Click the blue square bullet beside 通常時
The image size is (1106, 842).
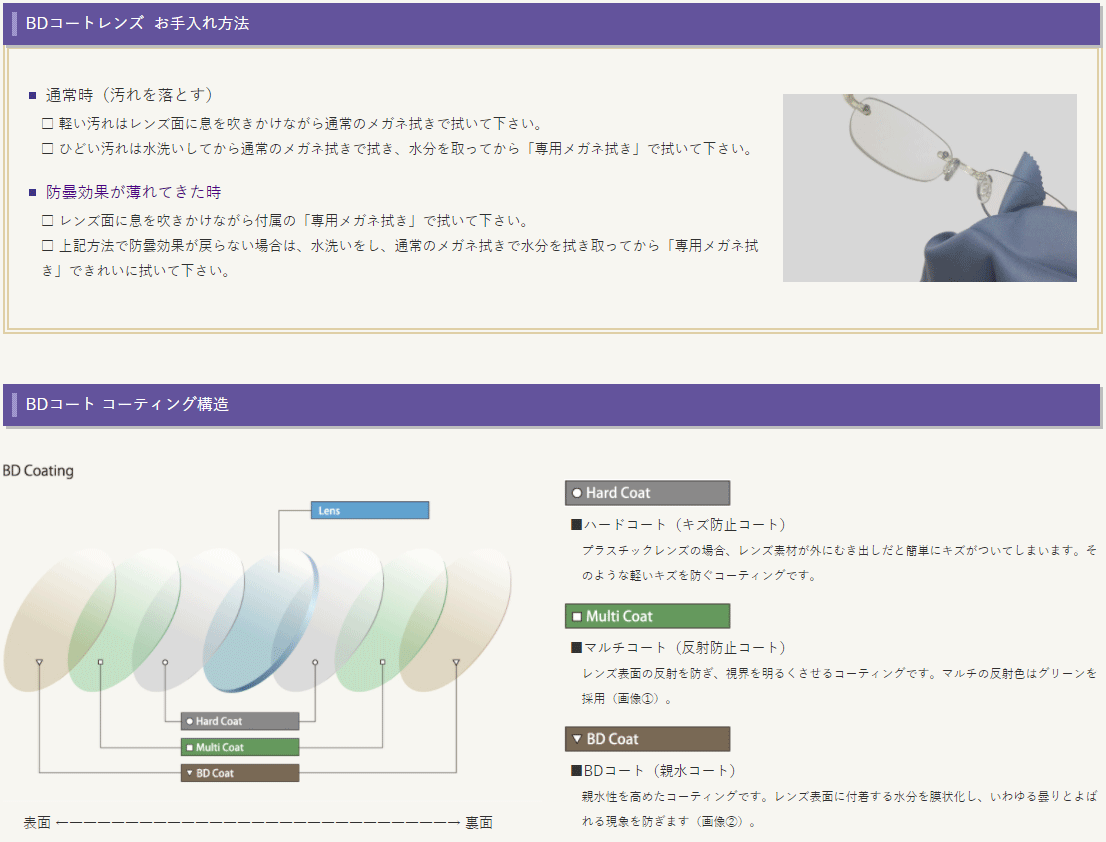tap(32, 96)
